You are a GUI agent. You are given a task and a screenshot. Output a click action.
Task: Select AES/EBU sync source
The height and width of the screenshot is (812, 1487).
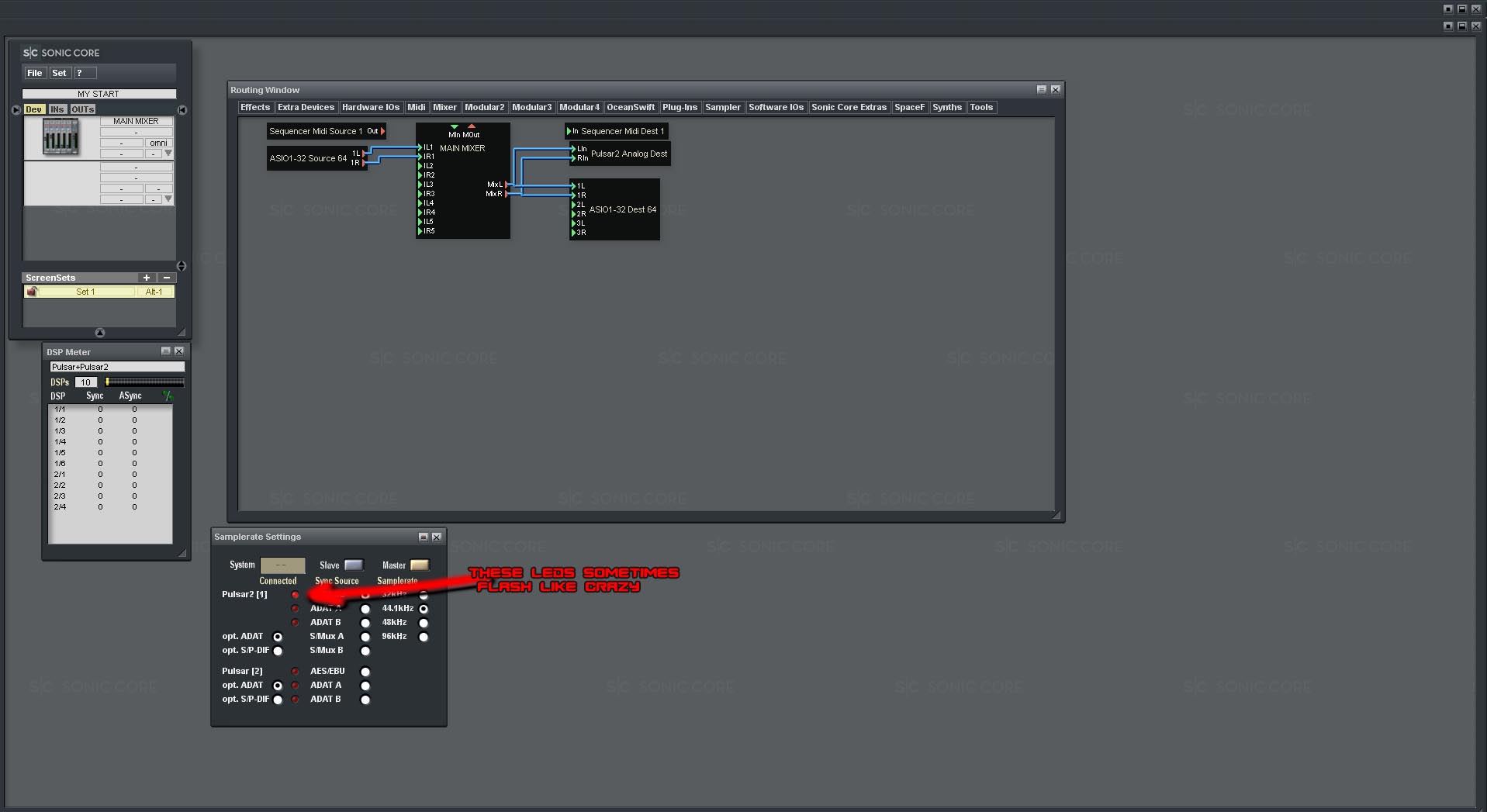(x=365, y=672)
